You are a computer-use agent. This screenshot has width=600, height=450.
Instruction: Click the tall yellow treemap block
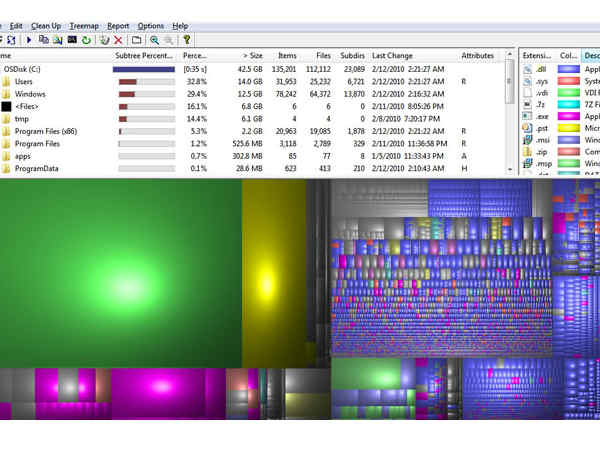[x=274, y=274]
